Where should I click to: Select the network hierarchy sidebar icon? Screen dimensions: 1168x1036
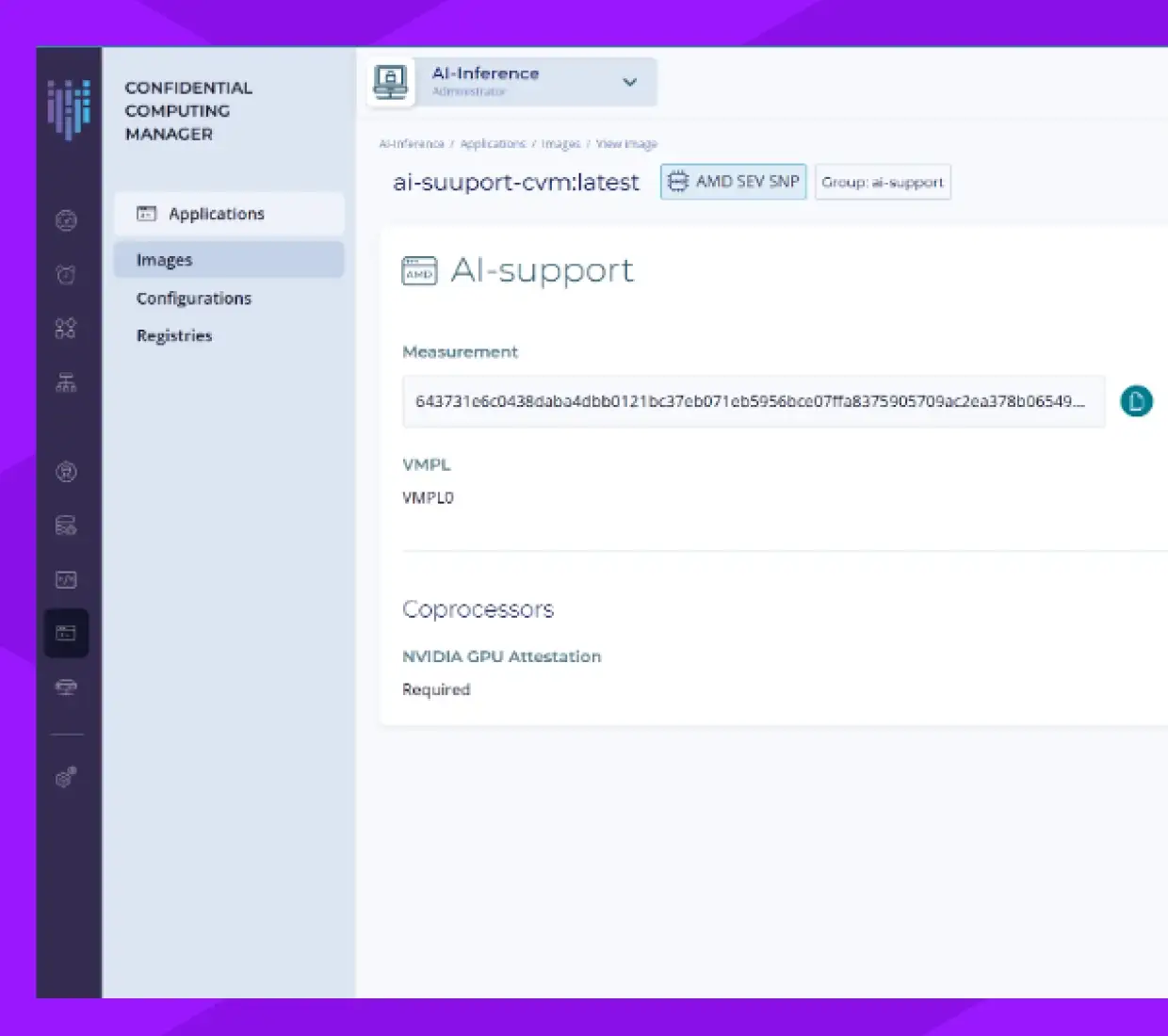(66, 382)
